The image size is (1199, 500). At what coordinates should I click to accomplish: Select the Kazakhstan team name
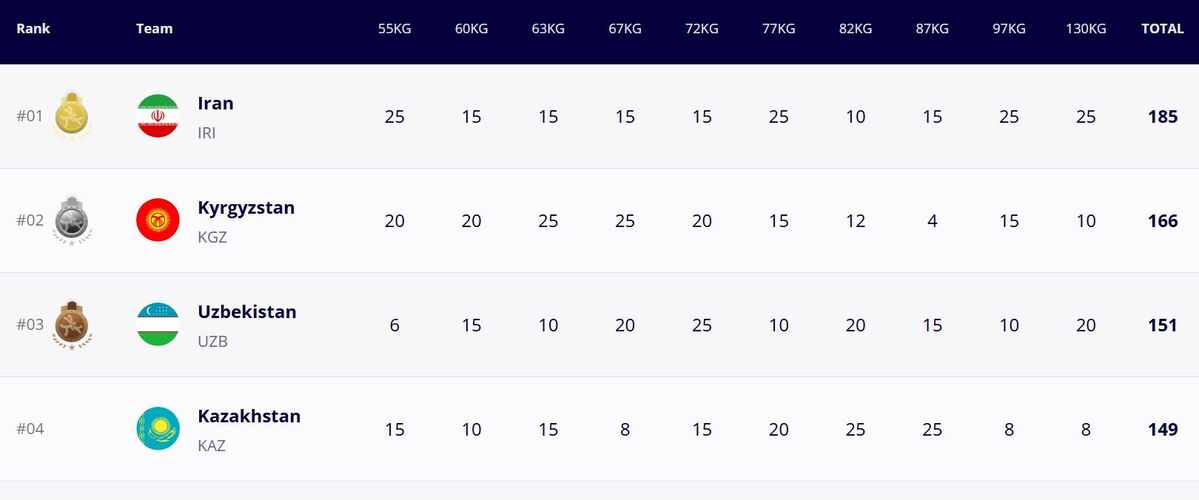(x=249, y=416)
